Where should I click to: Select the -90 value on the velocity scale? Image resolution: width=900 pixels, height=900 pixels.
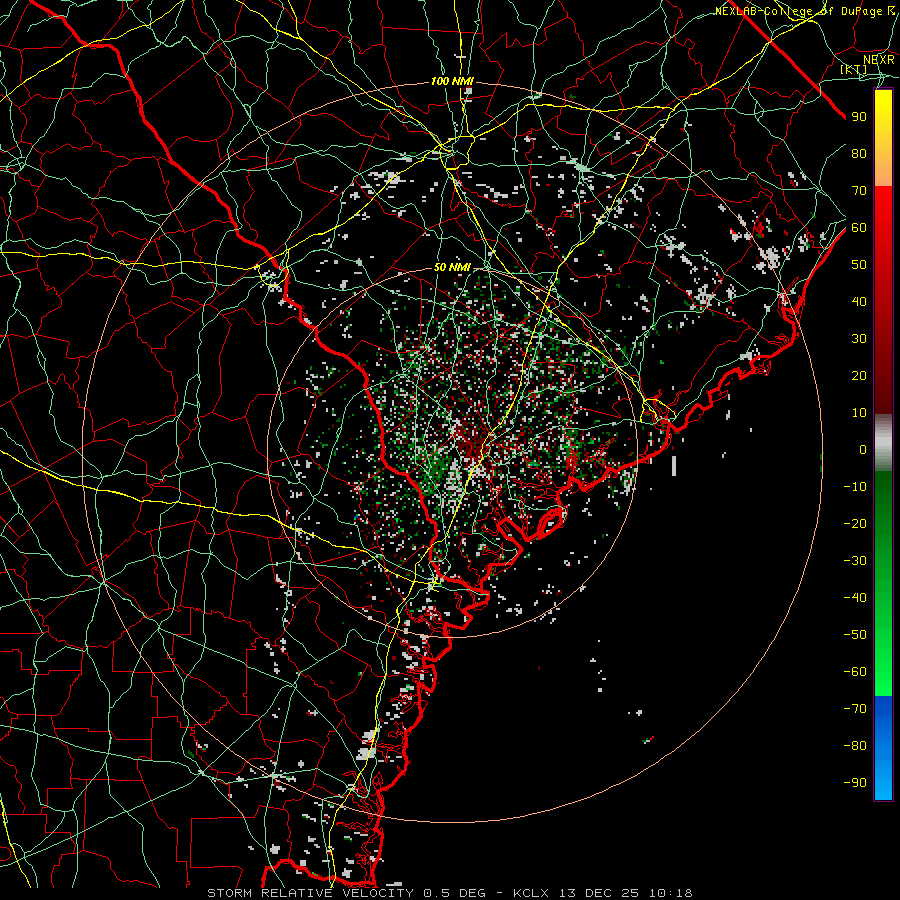pos(855,783)
